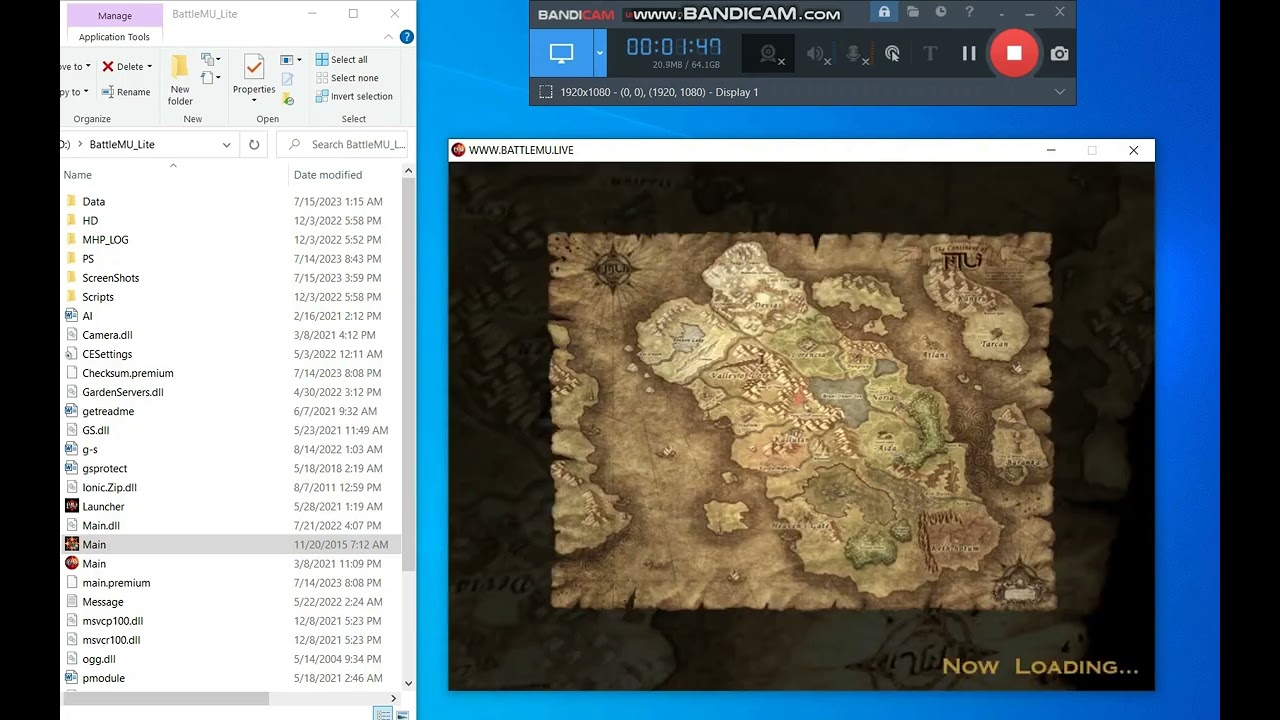Toggle Bandicam mouse click effect icon
The height and width of the screenshot is (720, 1280).
point(892,54)
